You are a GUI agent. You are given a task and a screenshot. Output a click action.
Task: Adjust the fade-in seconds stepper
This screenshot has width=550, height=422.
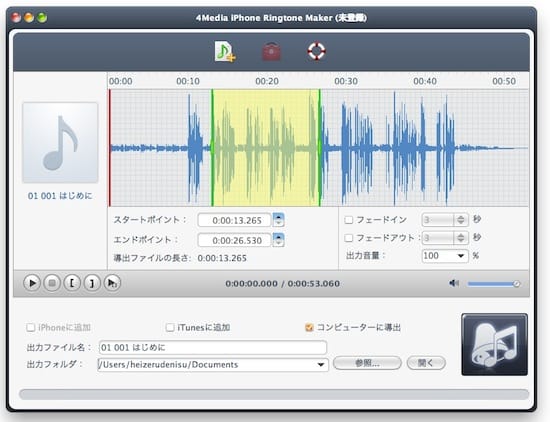(461, 220)
